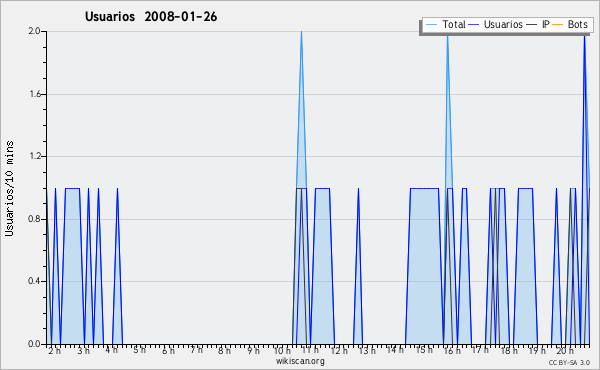Click the '9 h' x-axis label

[253, 351]
